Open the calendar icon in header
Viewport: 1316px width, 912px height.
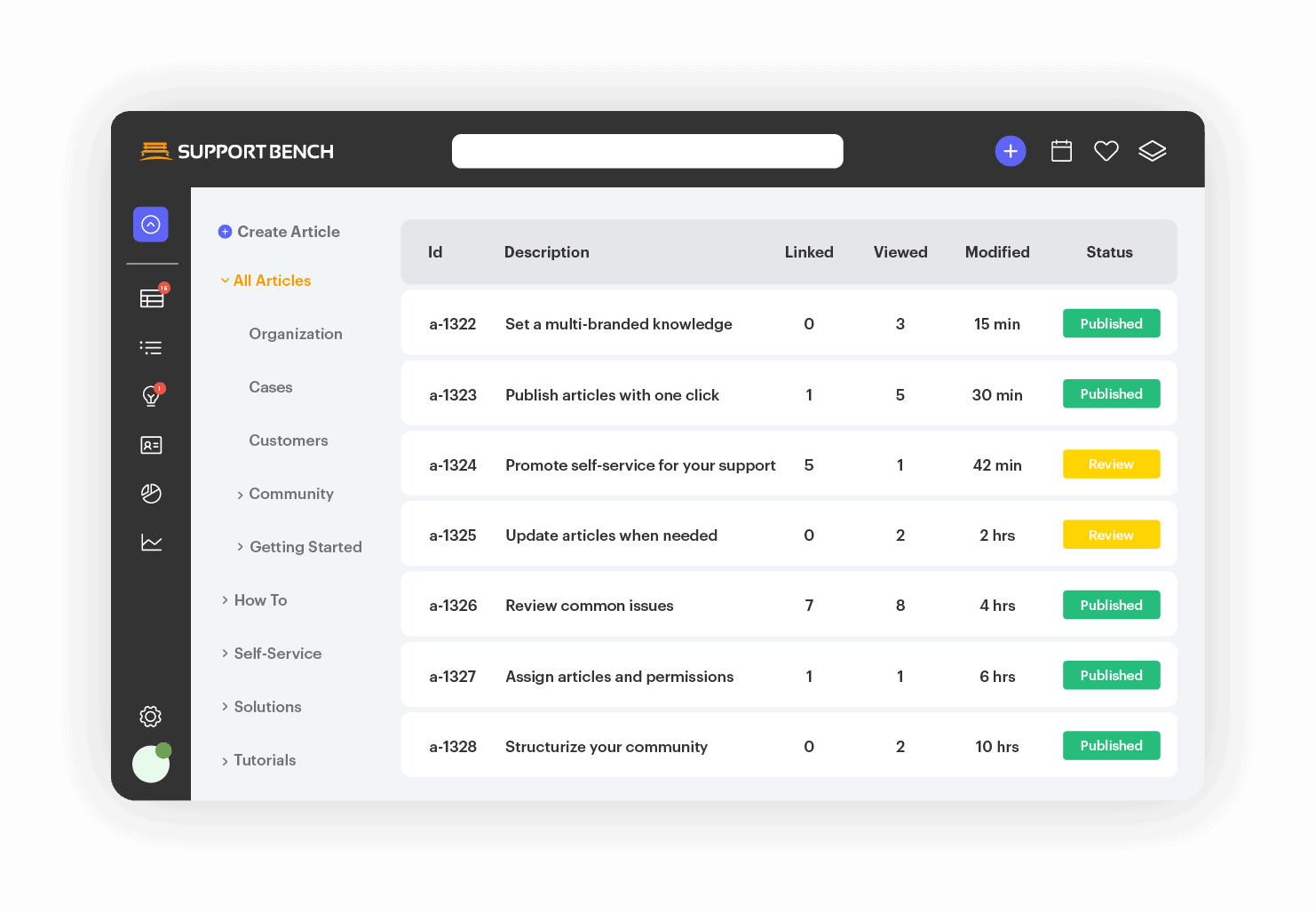(x=1061, y=151)
